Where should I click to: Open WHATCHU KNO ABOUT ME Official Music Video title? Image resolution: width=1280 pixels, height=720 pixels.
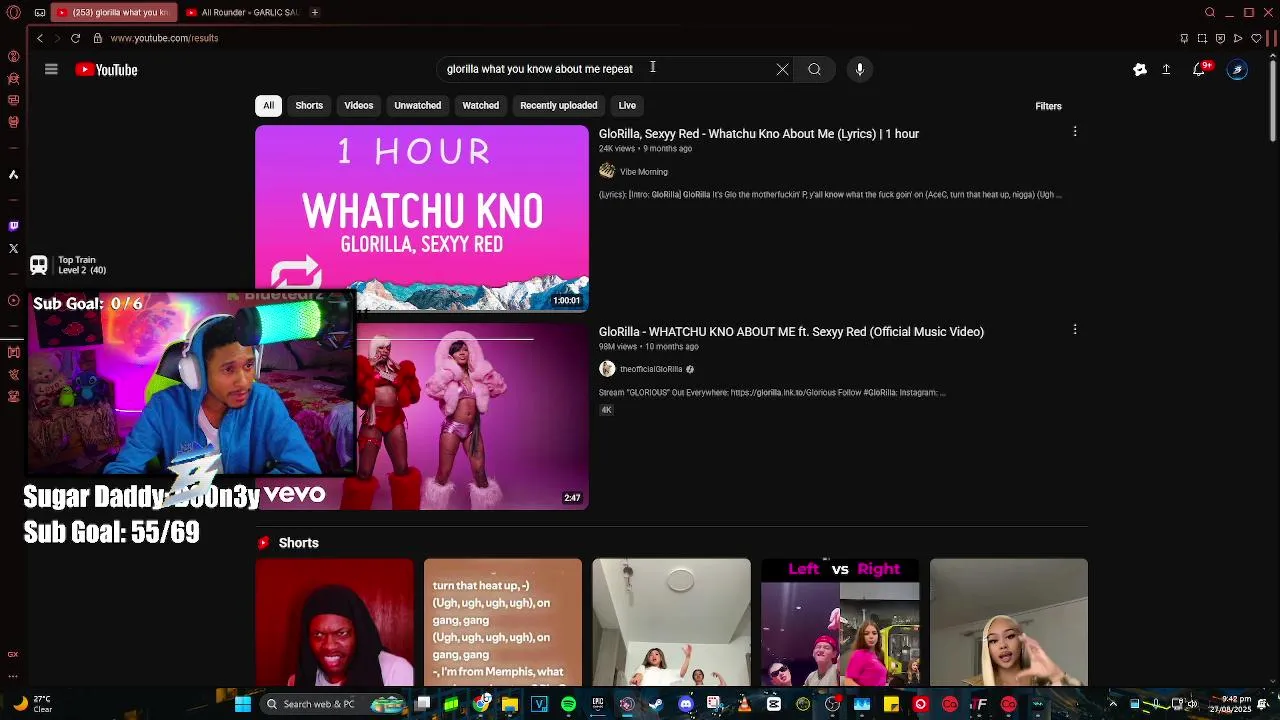pos(791,331)
